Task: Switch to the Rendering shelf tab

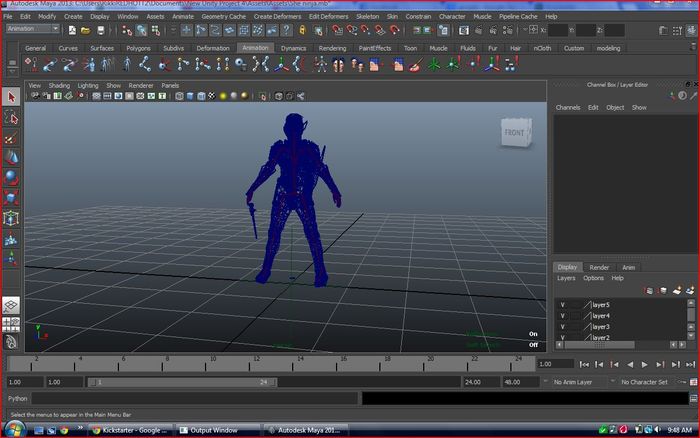Action: (332, 48)
